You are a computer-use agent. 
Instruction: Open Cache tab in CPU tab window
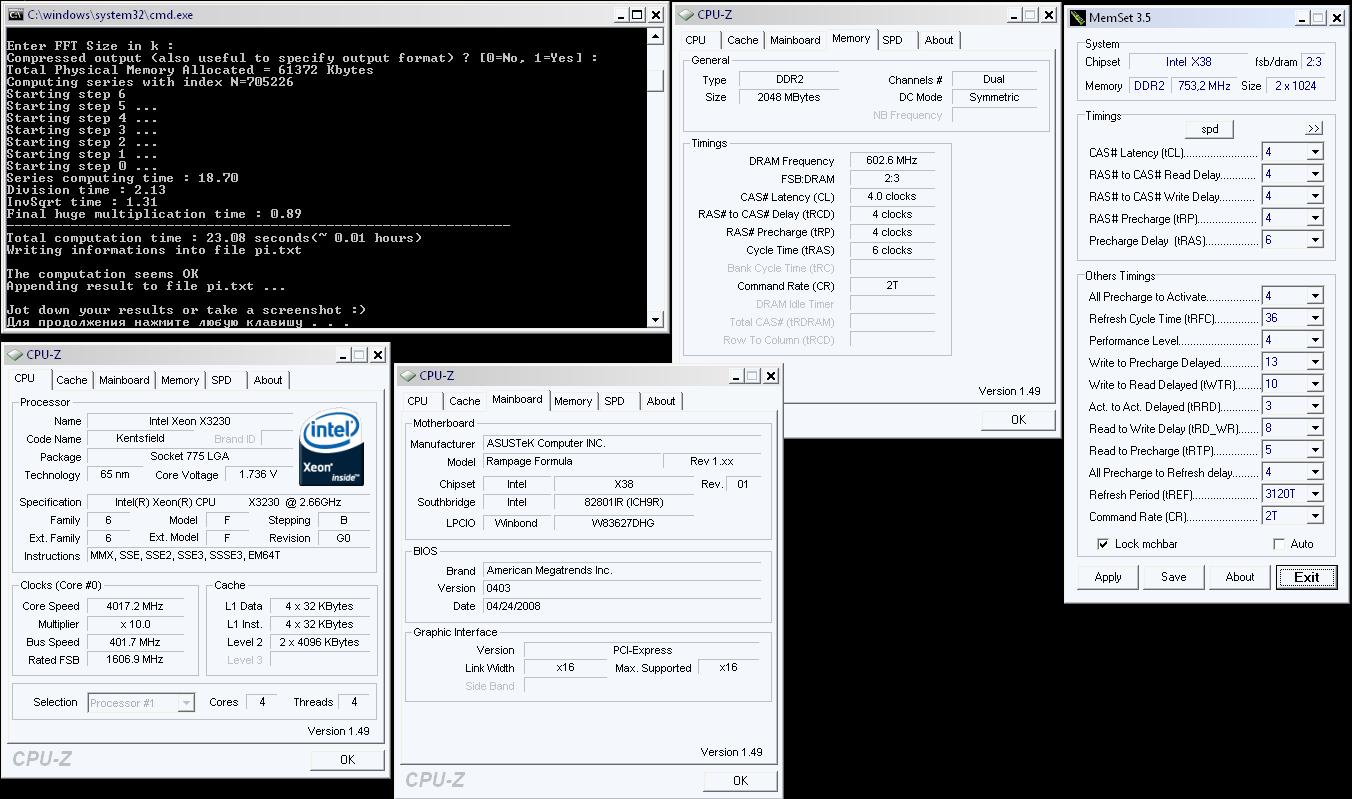click(x=71, y=380)
